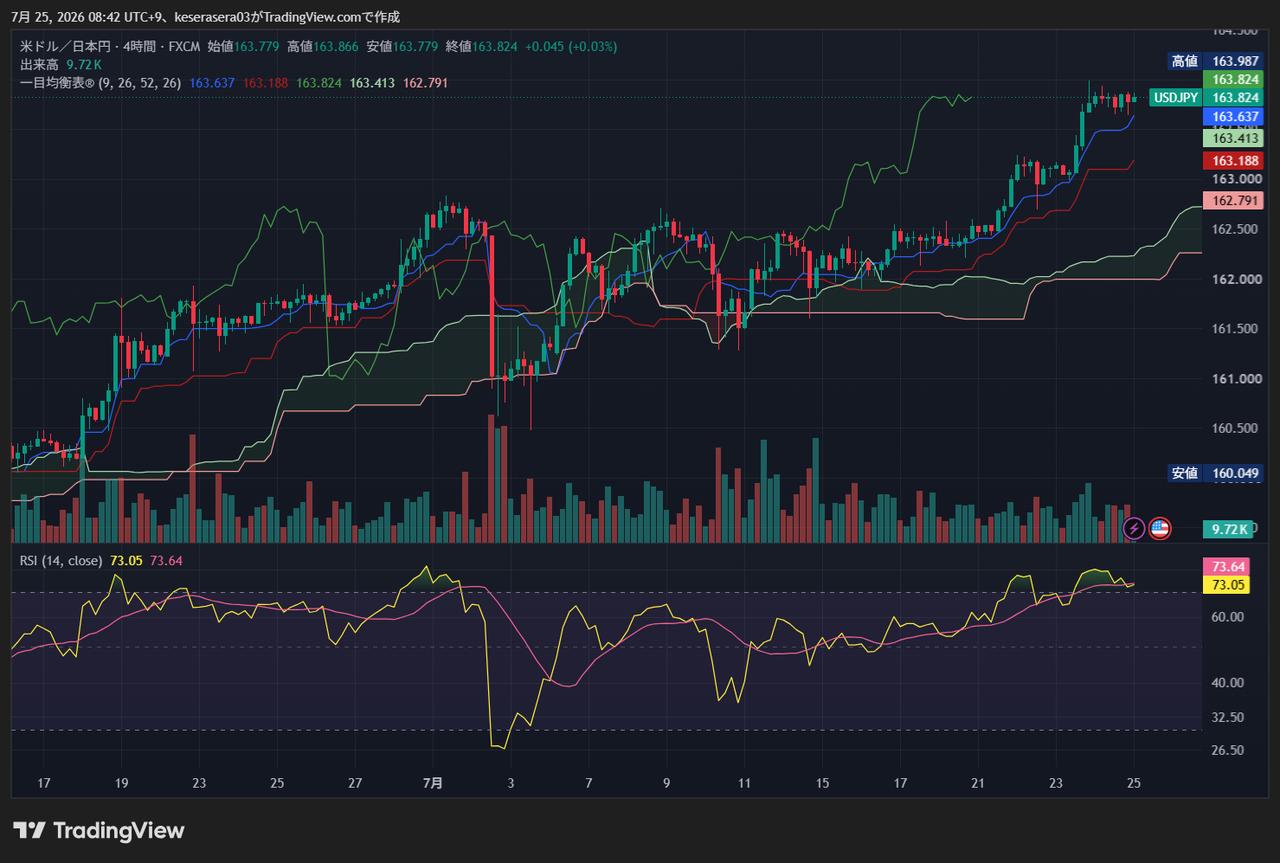The width and height of the screenshot is (1280, 863).
Task: Click the date label 27 on the time axis
Action: tap(355, 783)
